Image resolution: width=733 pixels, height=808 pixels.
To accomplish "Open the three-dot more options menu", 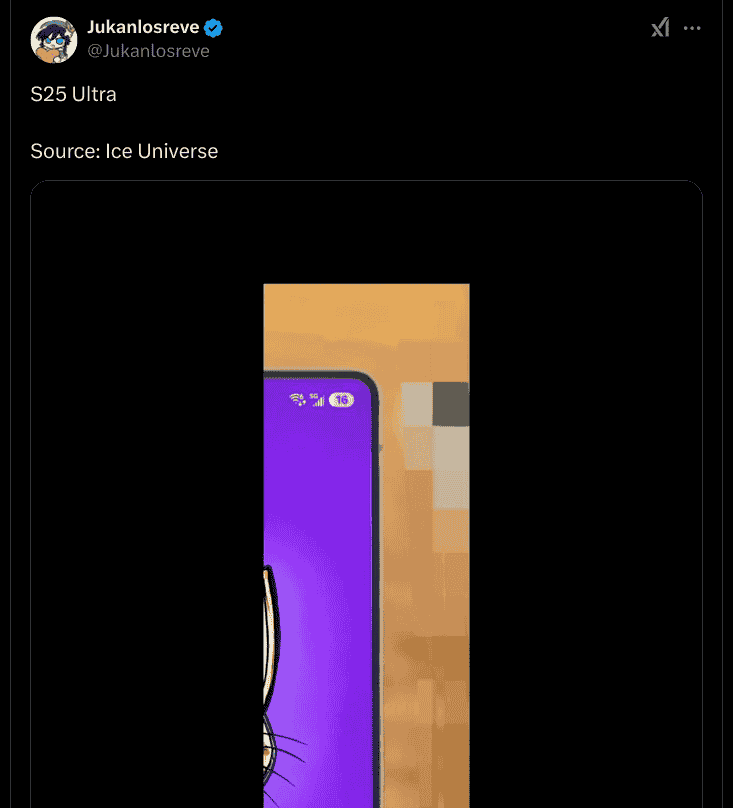I will pyautogui.click(x=692, y=28).
